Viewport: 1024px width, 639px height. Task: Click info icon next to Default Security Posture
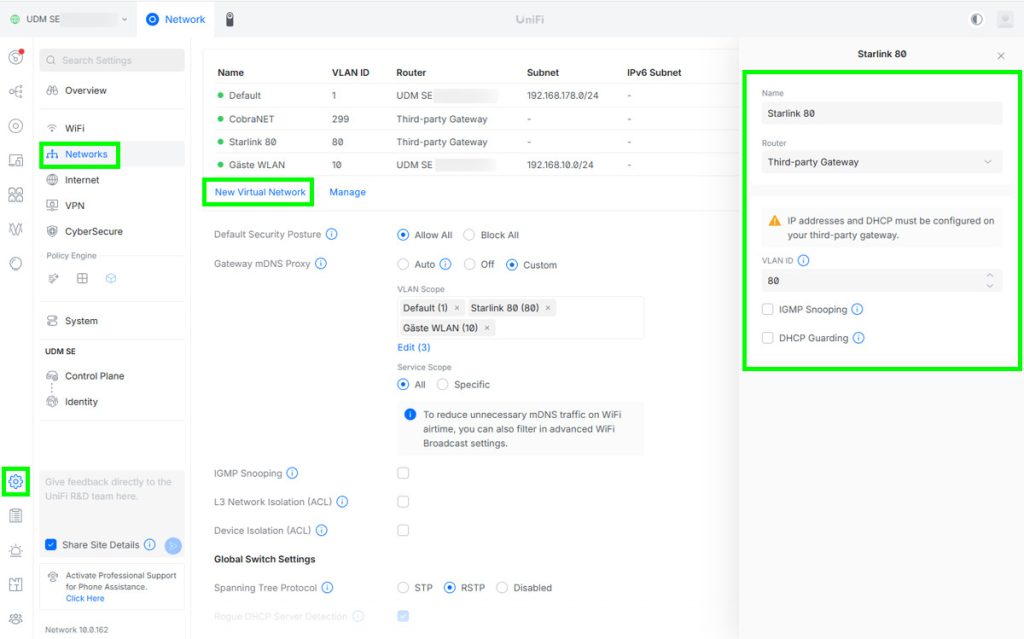coord(331,235)
